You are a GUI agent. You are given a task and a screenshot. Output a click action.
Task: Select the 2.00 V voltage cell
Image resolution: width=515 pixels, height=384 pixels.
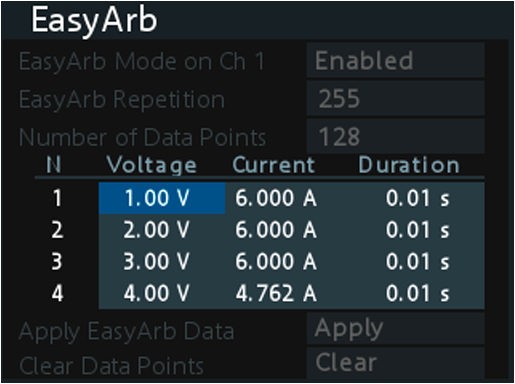tap(162, 230)
